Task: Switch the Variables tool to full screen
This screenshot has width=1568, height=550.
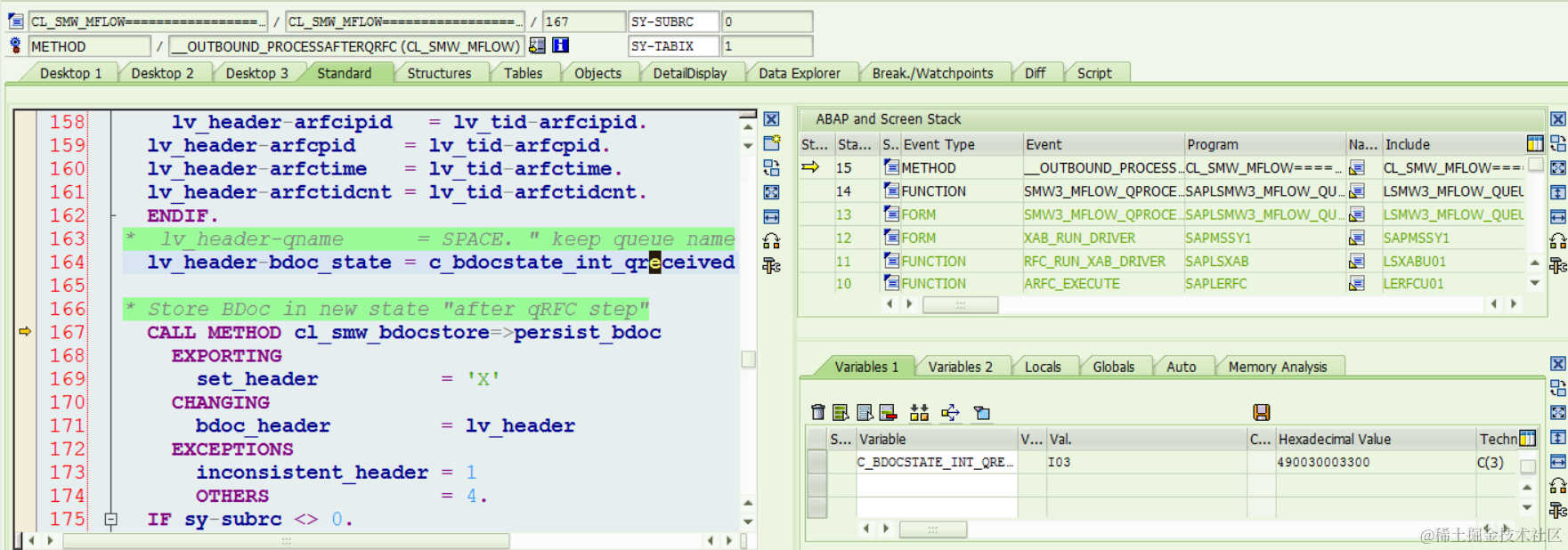Action: 1558,412
